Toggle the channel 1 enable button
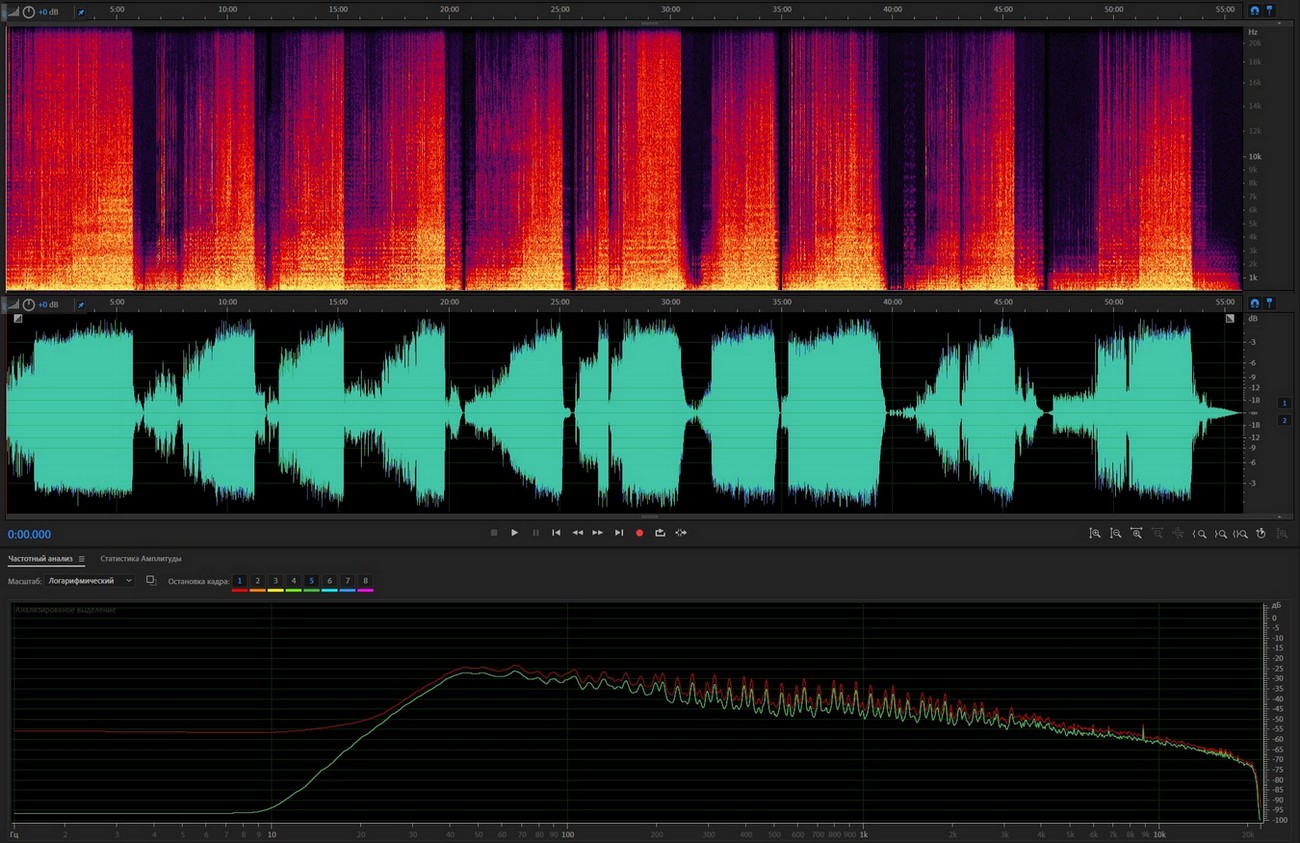The image size is (1300, 843). pos(1285,402)
